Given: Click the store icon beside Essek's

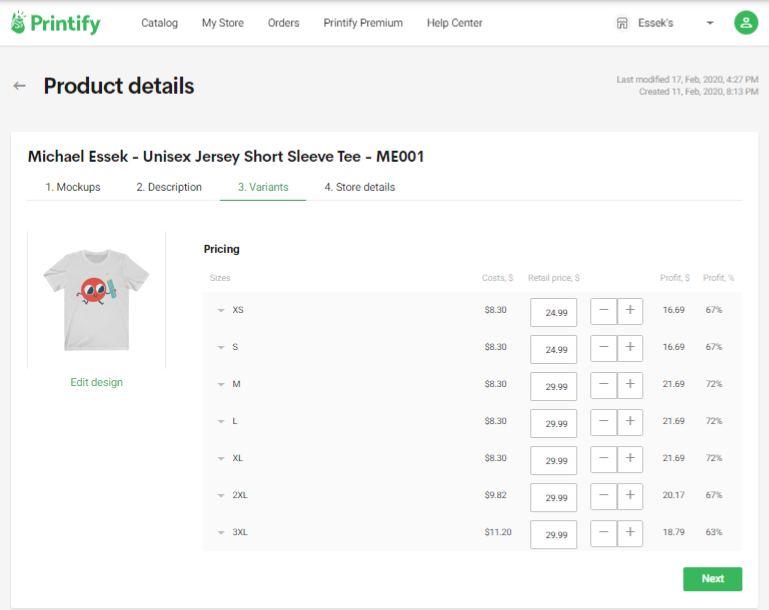Looking at the screenshot, I should pyautogui.click(x=622, y=23).
